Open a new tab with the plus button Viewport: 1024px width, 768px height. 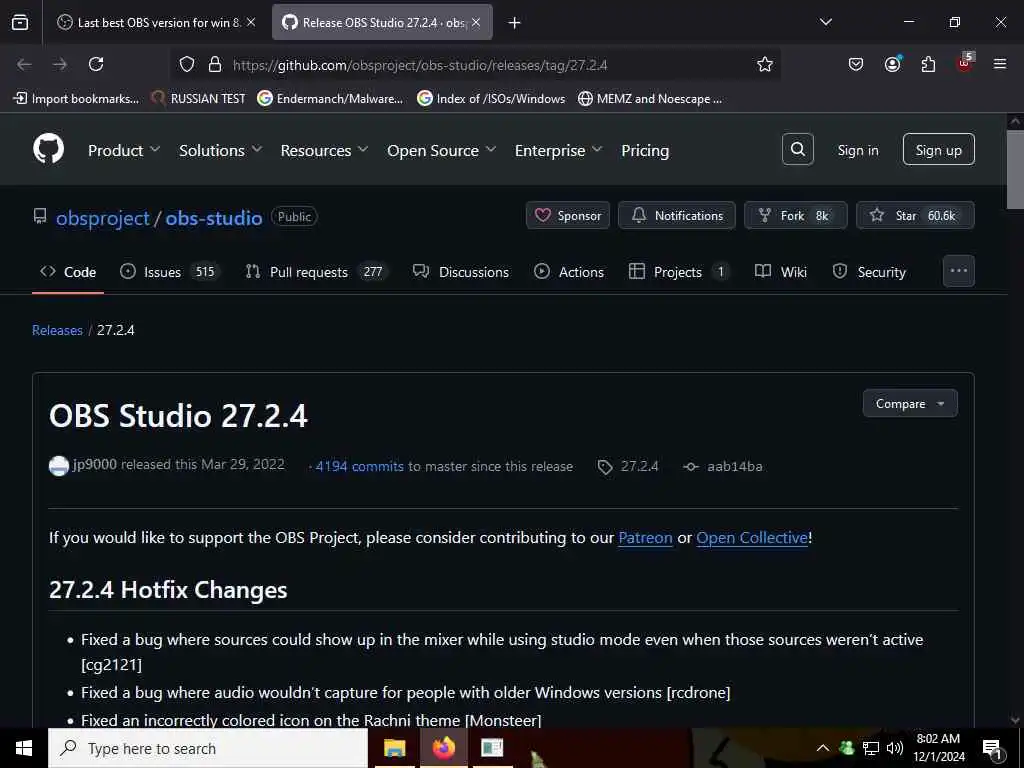pyautogui.click(x=515, y=23)
